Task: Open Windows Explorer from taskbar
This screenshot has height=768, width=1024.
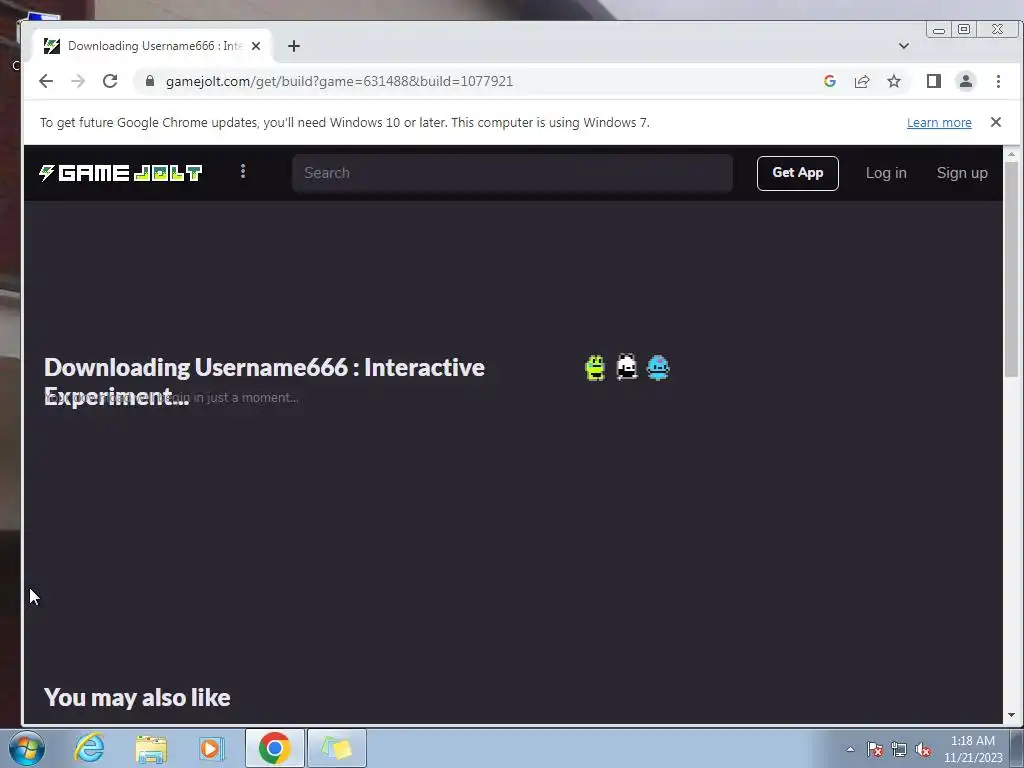Action: (x=151, y=748)
